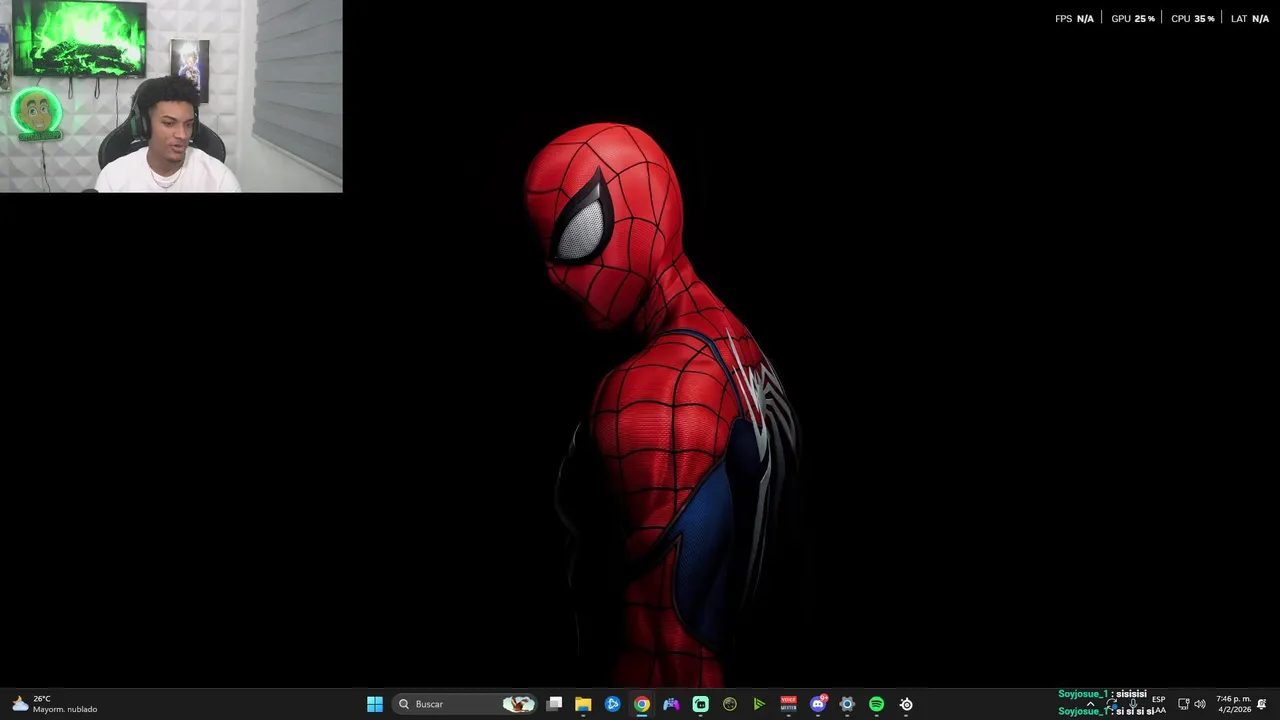Open the network status tray icon
This screenshot has height=720, width=1280.
tap(1184, 704)
